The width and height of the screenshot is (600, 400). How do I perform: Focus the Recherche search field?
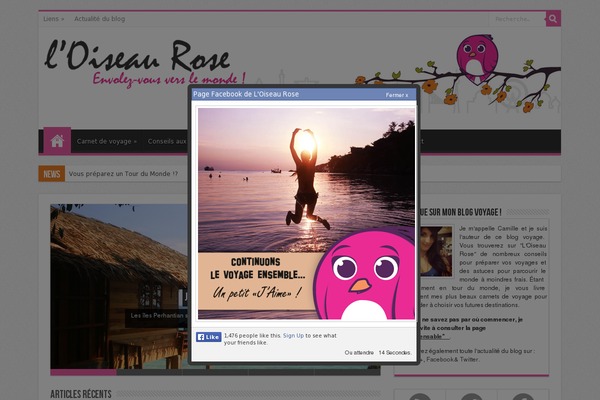[517, 19]
